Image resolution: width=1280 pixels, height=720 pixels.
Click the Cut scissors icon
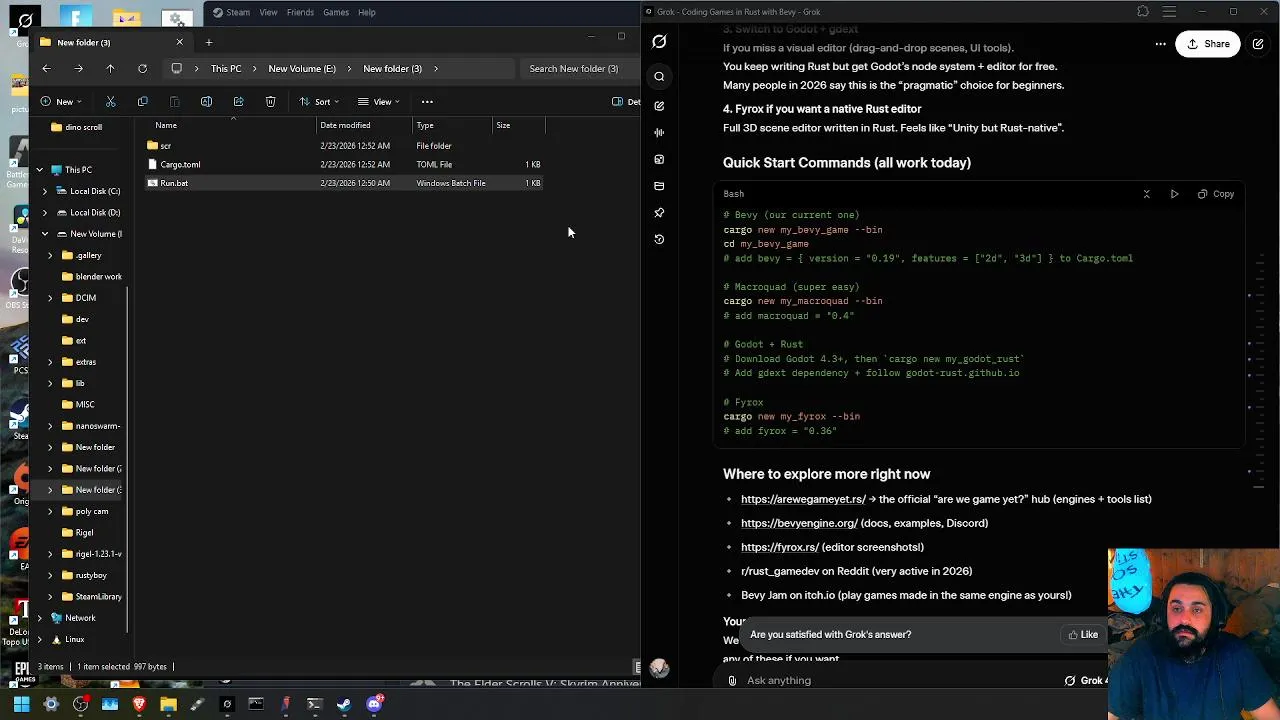pos(110,102)
